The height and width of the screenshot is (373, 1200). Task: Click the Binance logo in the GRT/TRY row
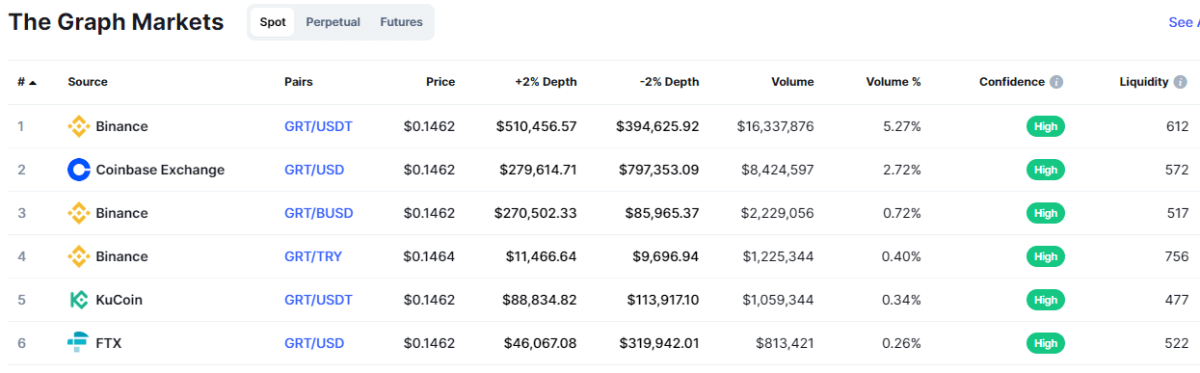[78, 256]
